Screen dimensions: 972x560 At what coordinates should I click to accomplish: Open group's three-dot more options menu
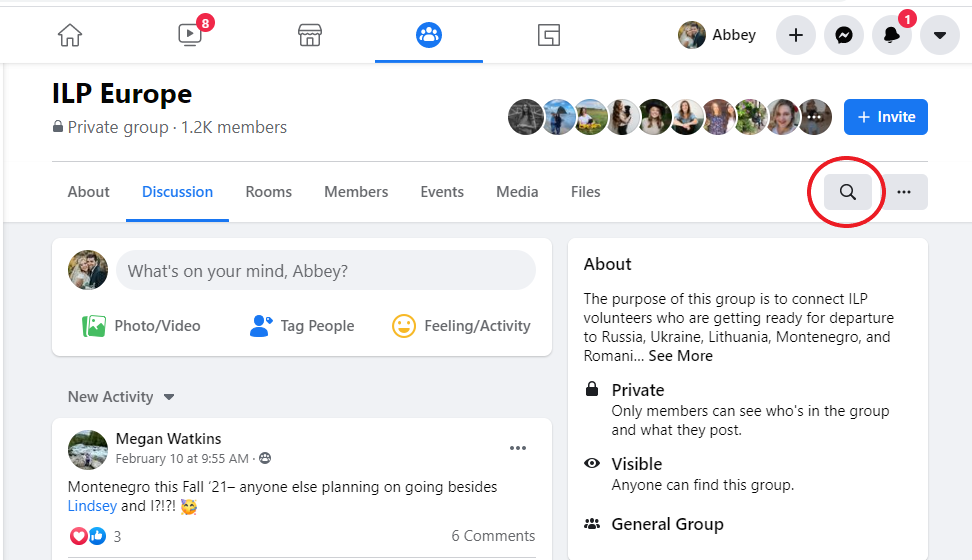904,192
